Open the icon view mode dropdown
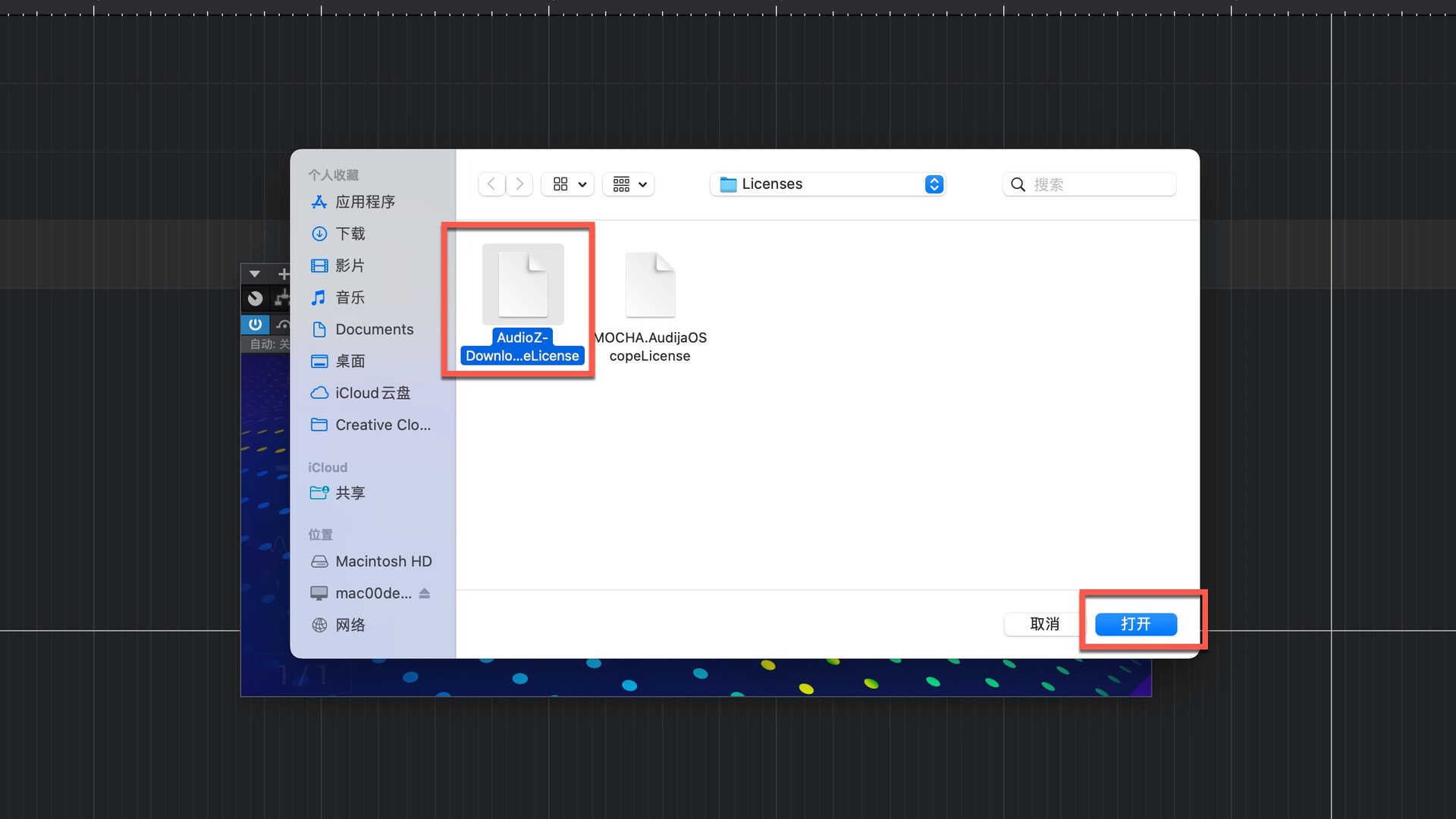This screenshot has height=819, width=1456. click(568, 184)
